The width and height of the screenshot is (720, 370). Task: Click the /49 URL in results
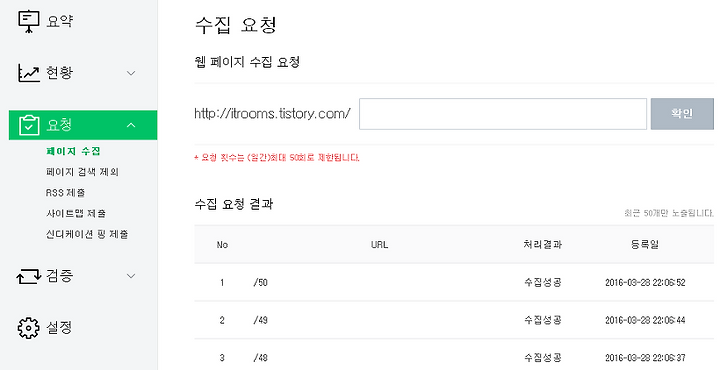(260, 320)
